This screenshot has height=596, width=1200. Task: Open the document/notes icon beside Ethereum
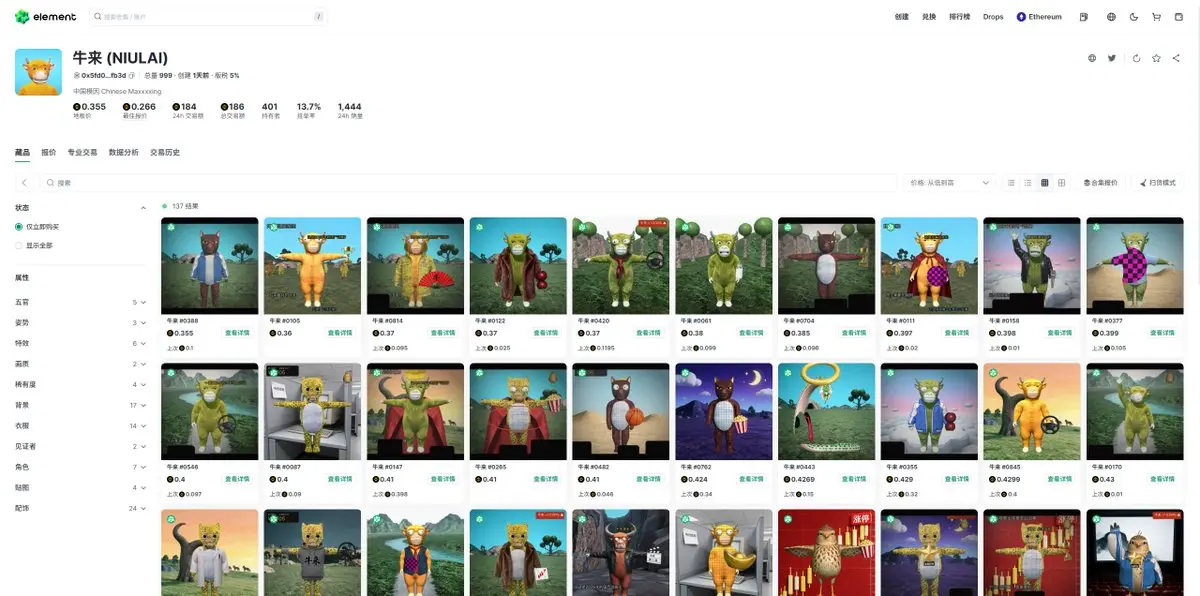click(1084, 17)
